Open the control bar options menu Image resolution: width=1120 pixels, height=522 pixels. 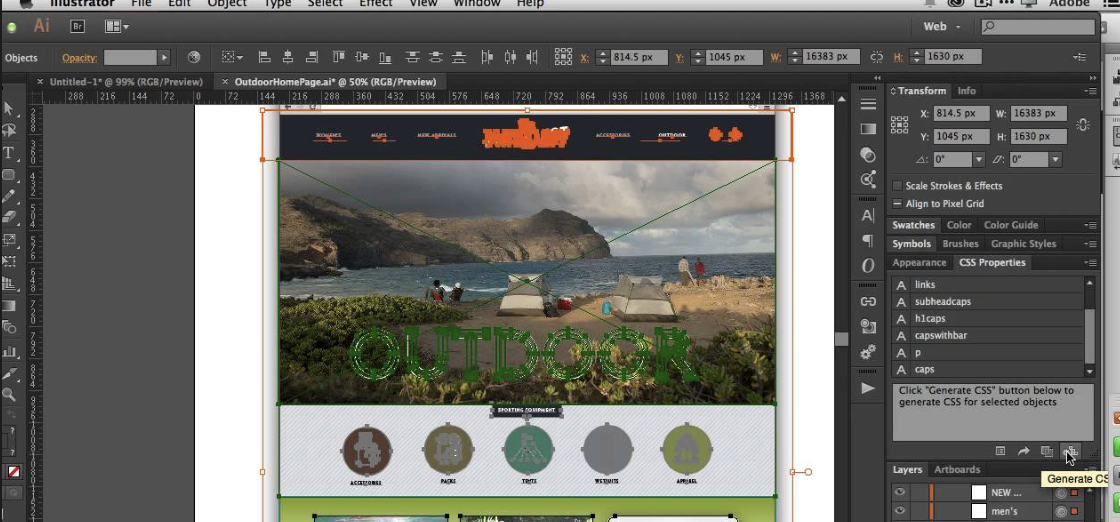pyautogui.click(x=1079, y=57)
